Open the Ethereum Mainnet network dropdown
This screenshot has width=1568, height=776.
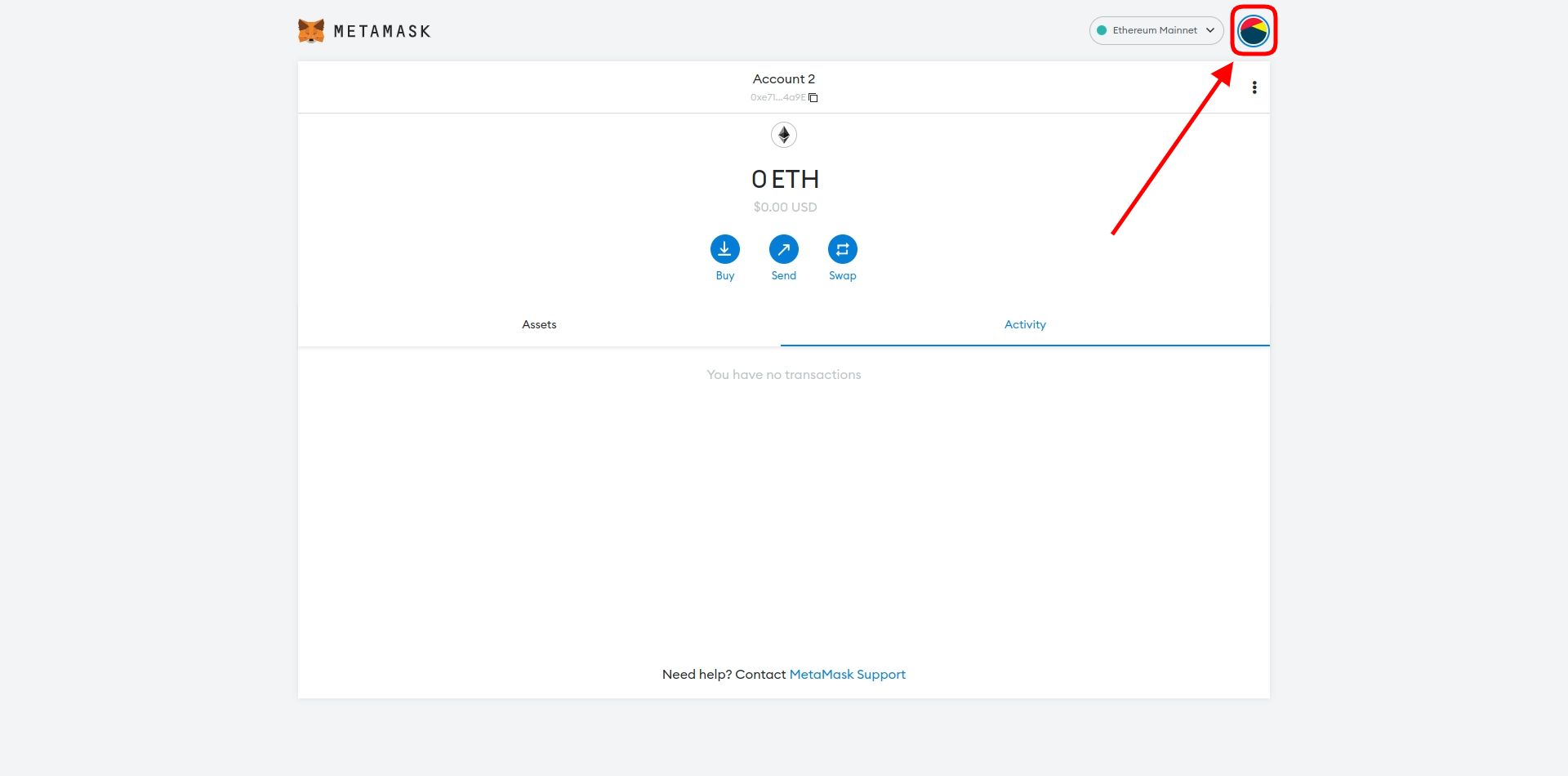point(1156,30)
